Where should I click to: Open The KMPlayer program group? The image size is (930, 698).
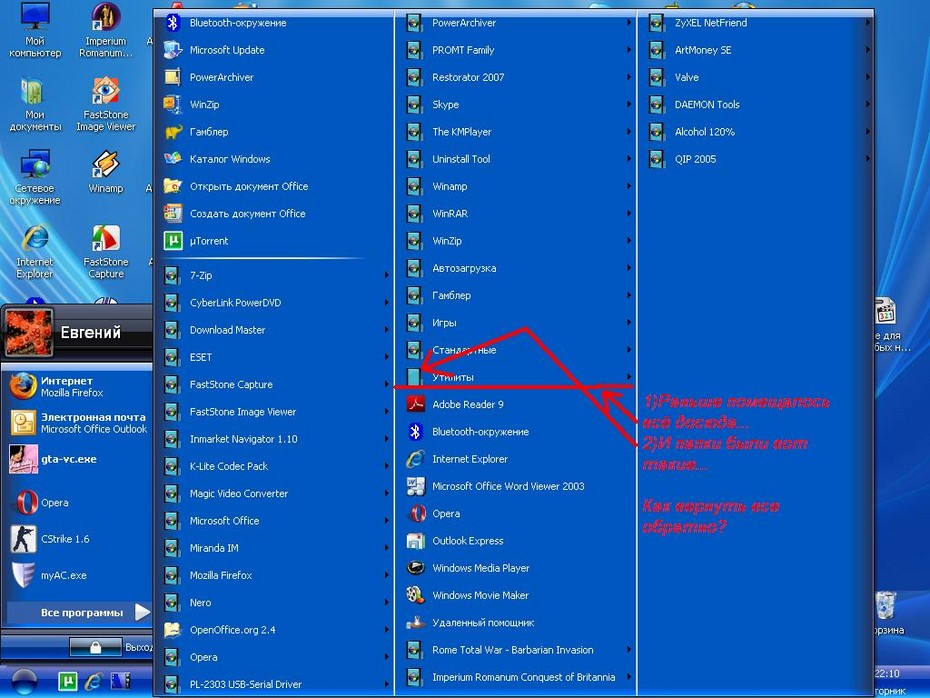click(x=515, y=132)
